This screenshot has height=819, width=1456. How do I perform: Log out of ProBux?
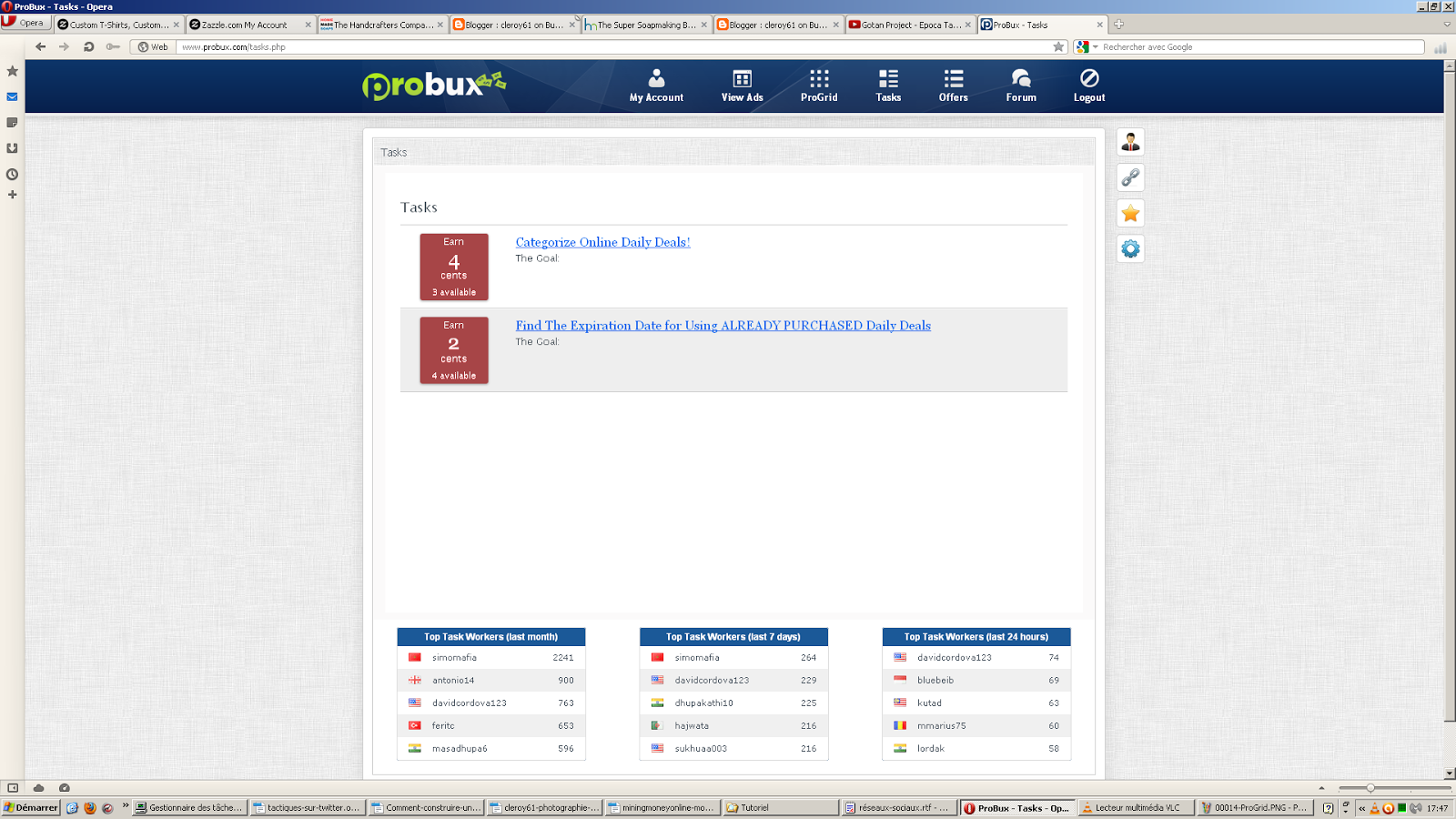1089,86
